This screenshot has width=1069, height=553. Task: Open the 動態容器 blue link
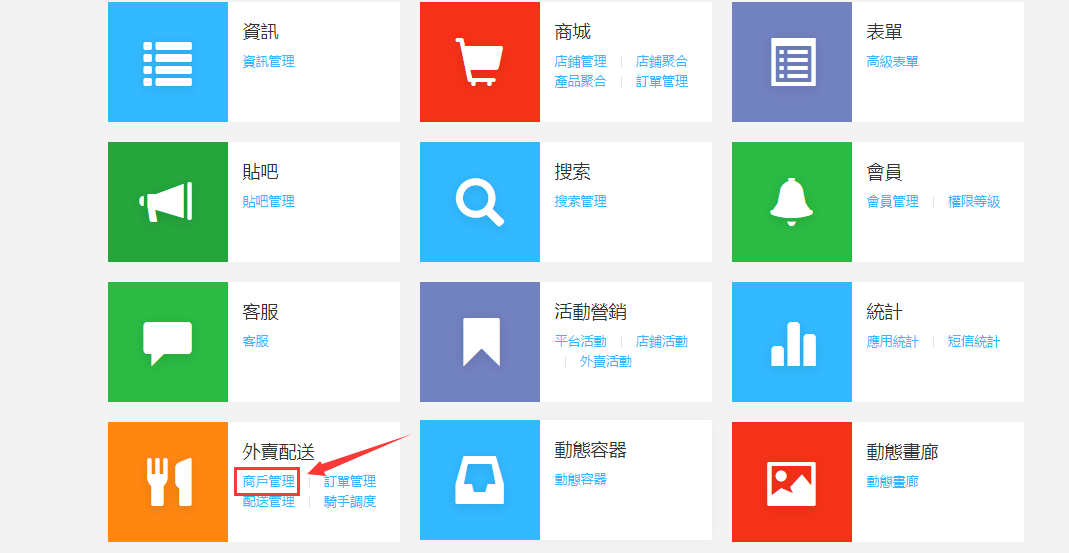pyautogui.click(x=580, y=479)
